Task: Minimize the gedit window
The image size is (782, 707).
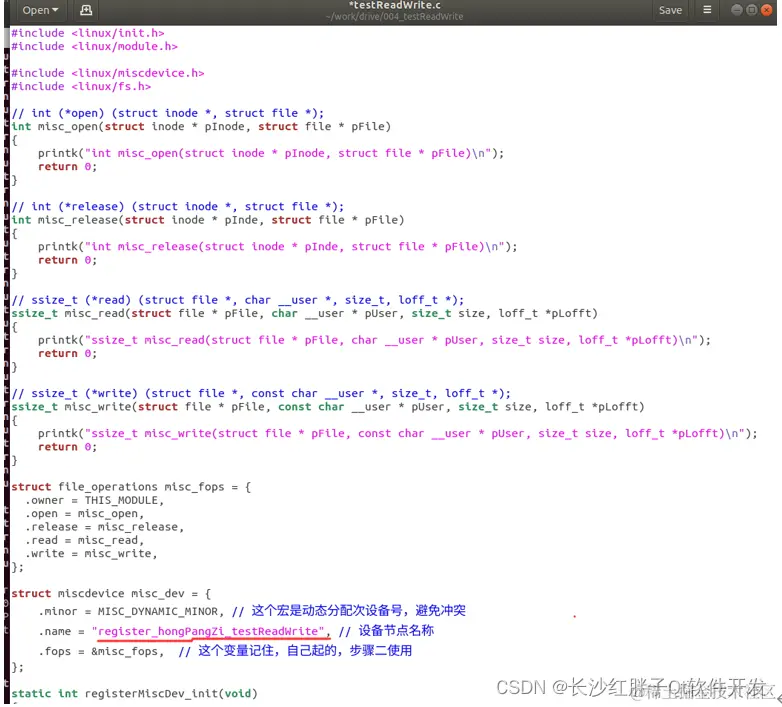Action: [x=737, y=10]
